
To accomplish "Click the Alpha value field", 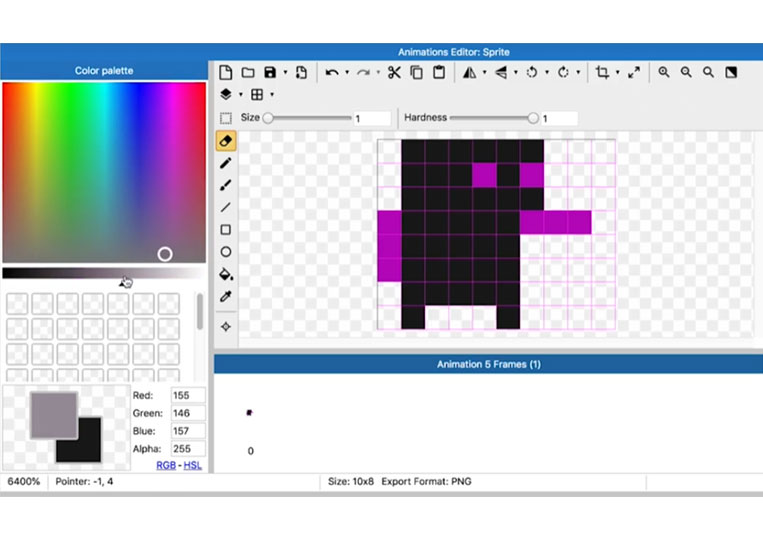I will point(188,449).
